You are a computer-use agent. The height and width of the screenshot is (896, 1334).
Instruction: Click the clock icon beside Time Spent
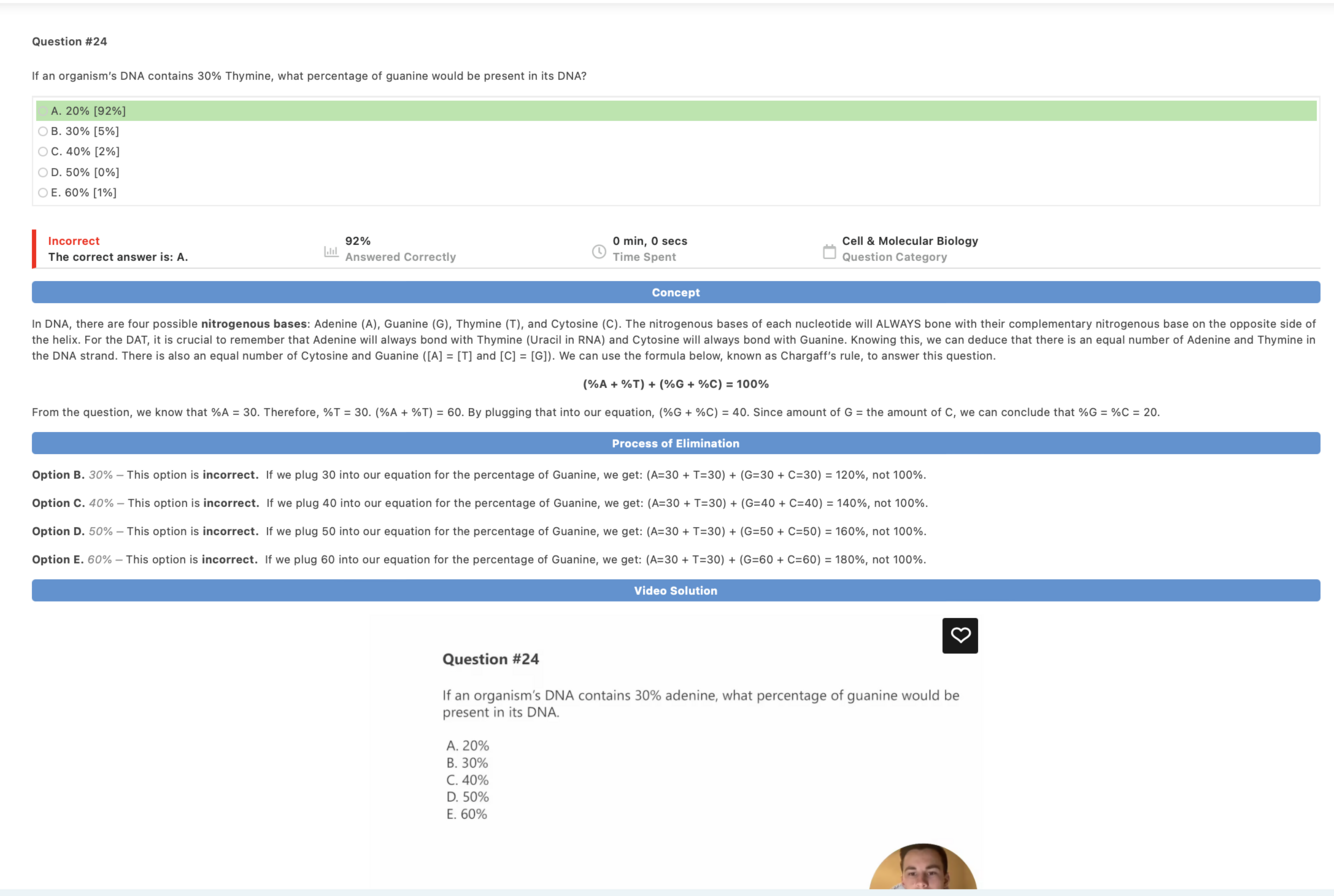599,252
